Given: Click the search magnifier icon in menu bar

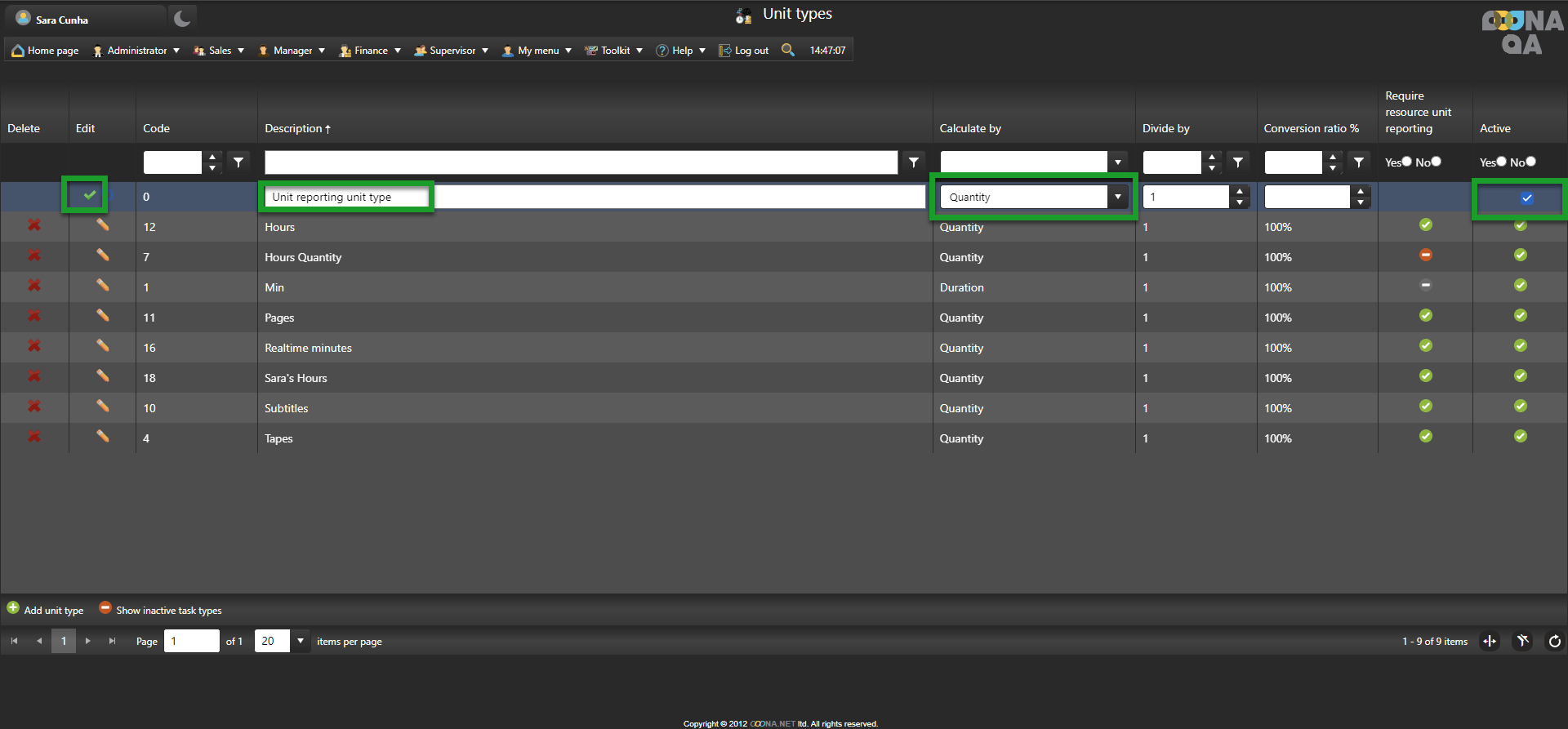Looking at the screenshot, I should [x=787, y=50].
